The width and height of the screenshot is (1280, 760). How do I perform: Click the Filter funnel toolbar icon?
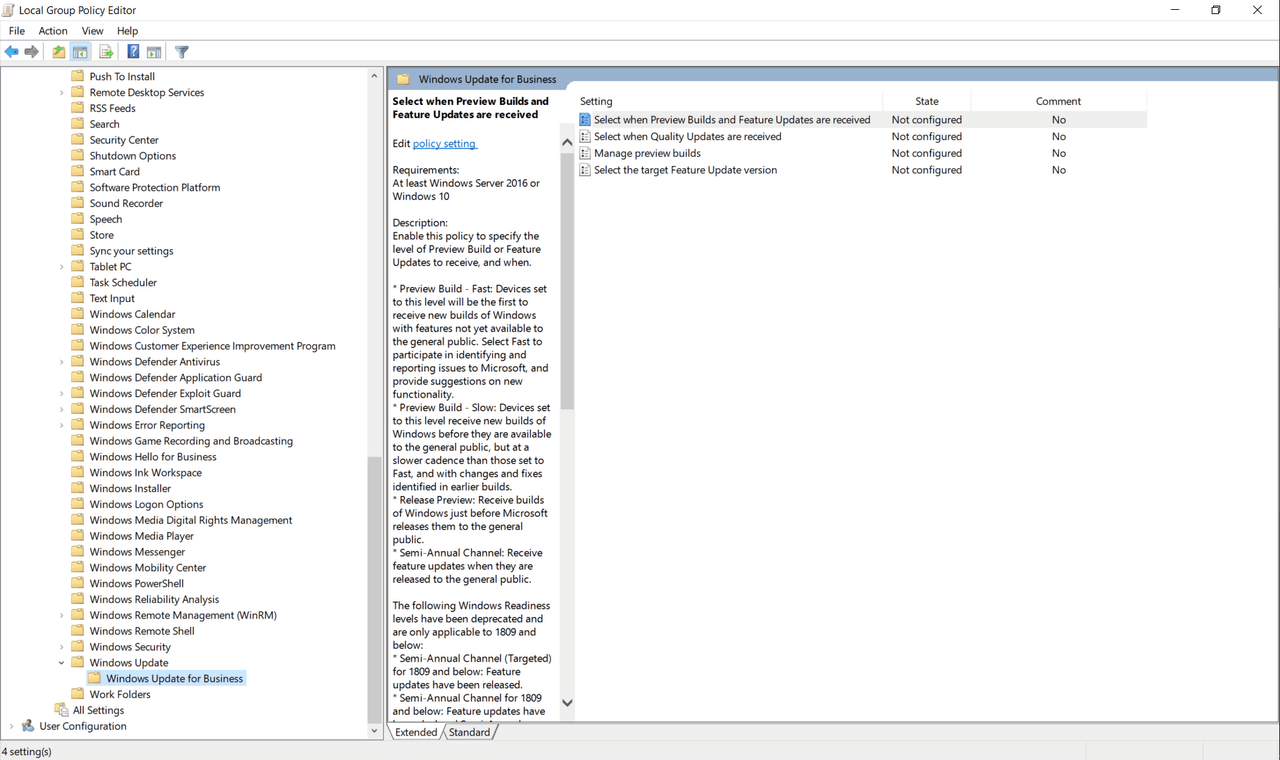click(182, 52)
